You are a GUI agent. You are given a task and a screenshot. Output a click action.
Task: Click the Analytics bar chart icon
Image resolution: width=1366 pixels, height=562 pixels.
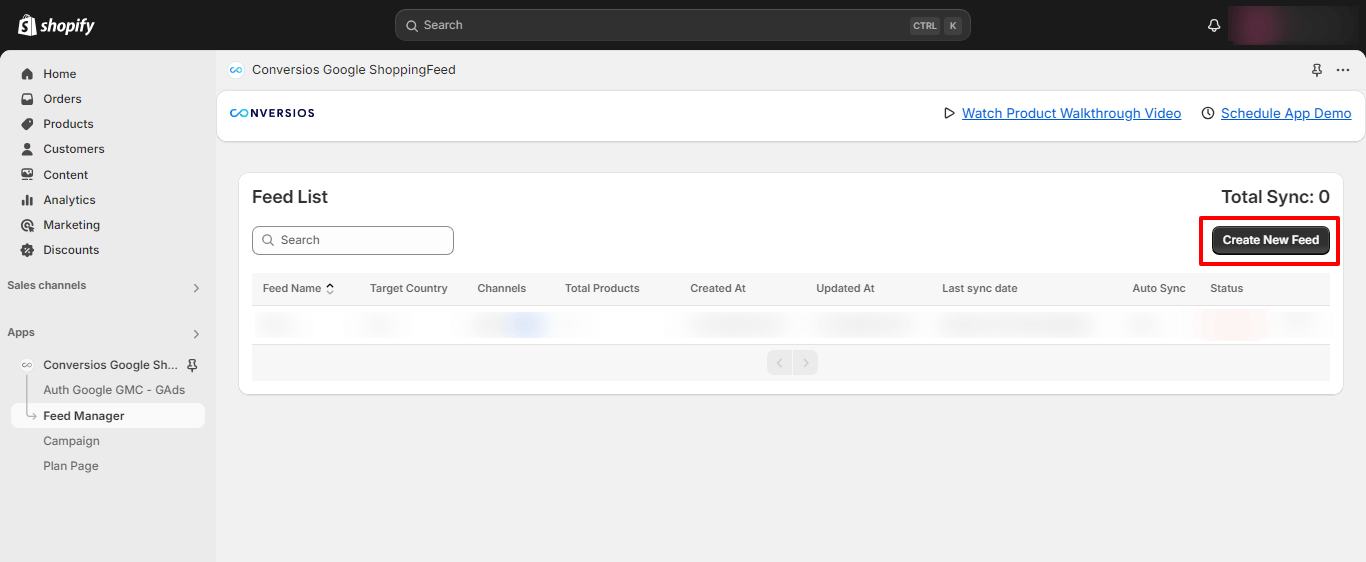coord(27,200)
